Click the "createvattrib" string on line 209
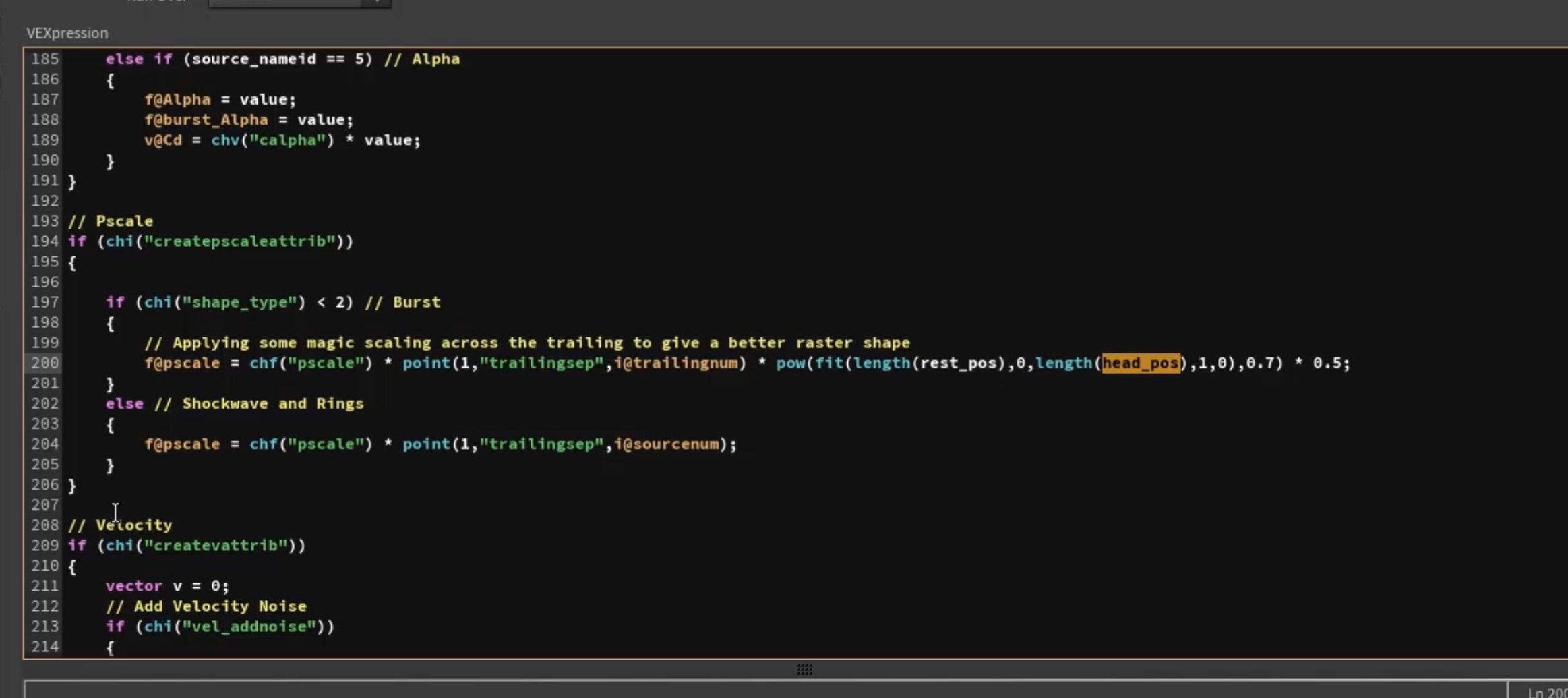 [216, 546]
